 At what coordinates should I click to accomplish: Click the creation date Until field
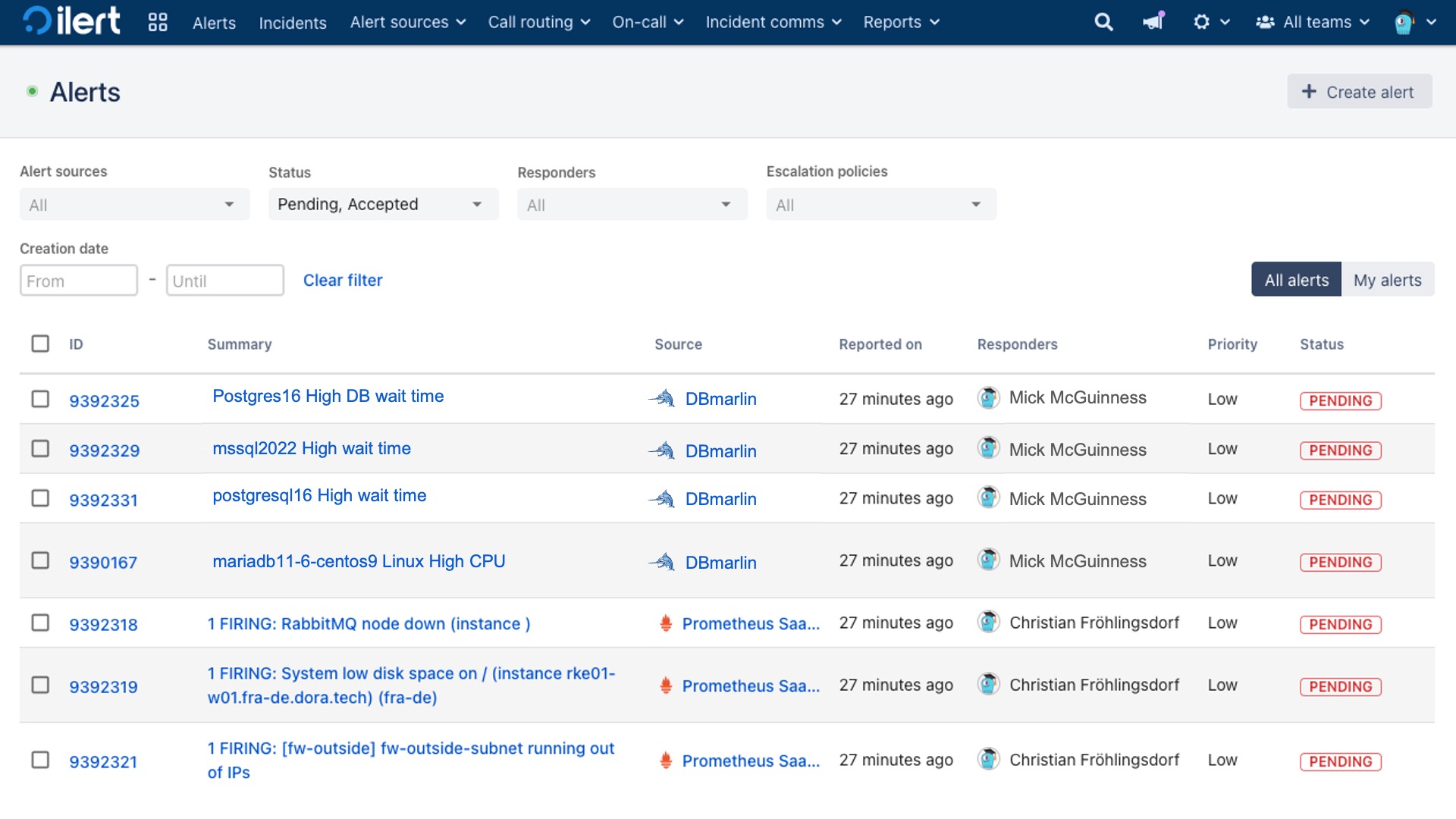click(225, 281)
